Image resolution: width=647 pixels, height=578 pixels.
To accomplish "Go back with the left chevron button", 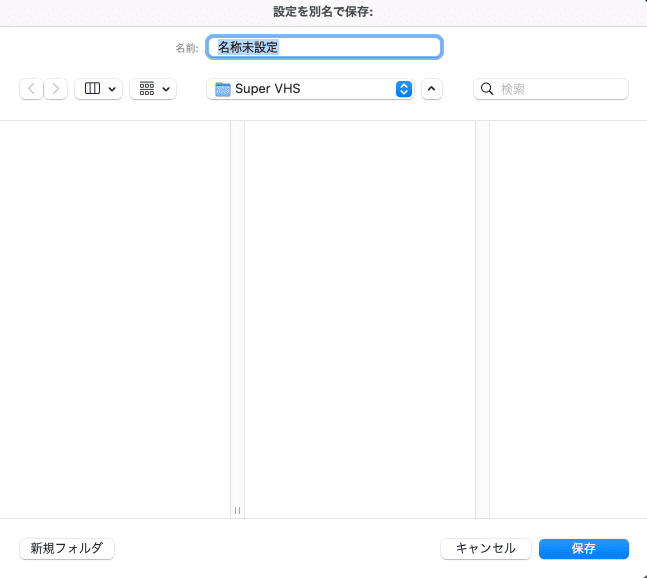I will (31, 89).
